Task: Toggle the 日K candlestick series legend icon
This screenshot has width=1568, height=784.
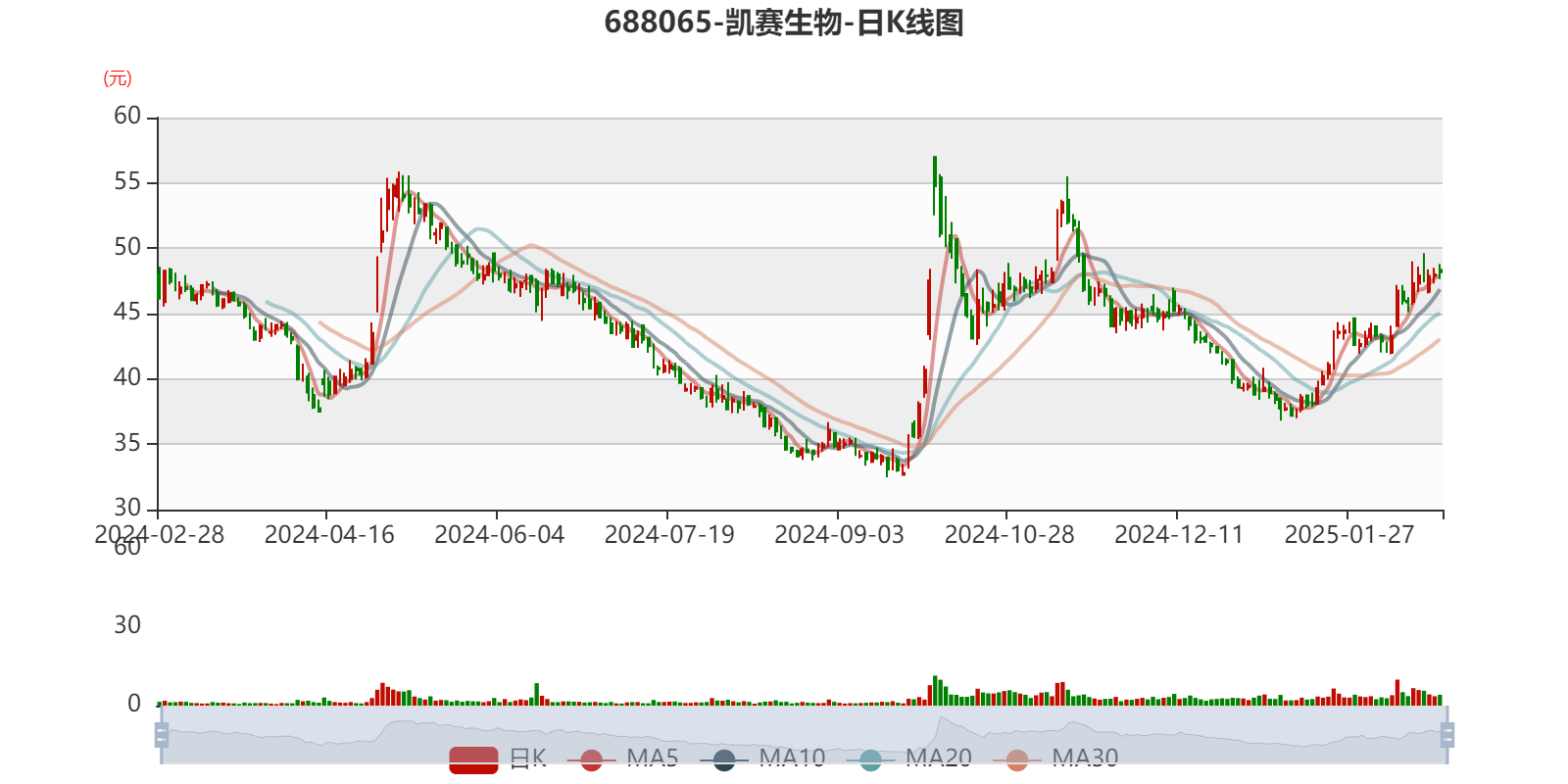Action: [x=473, y=759]
